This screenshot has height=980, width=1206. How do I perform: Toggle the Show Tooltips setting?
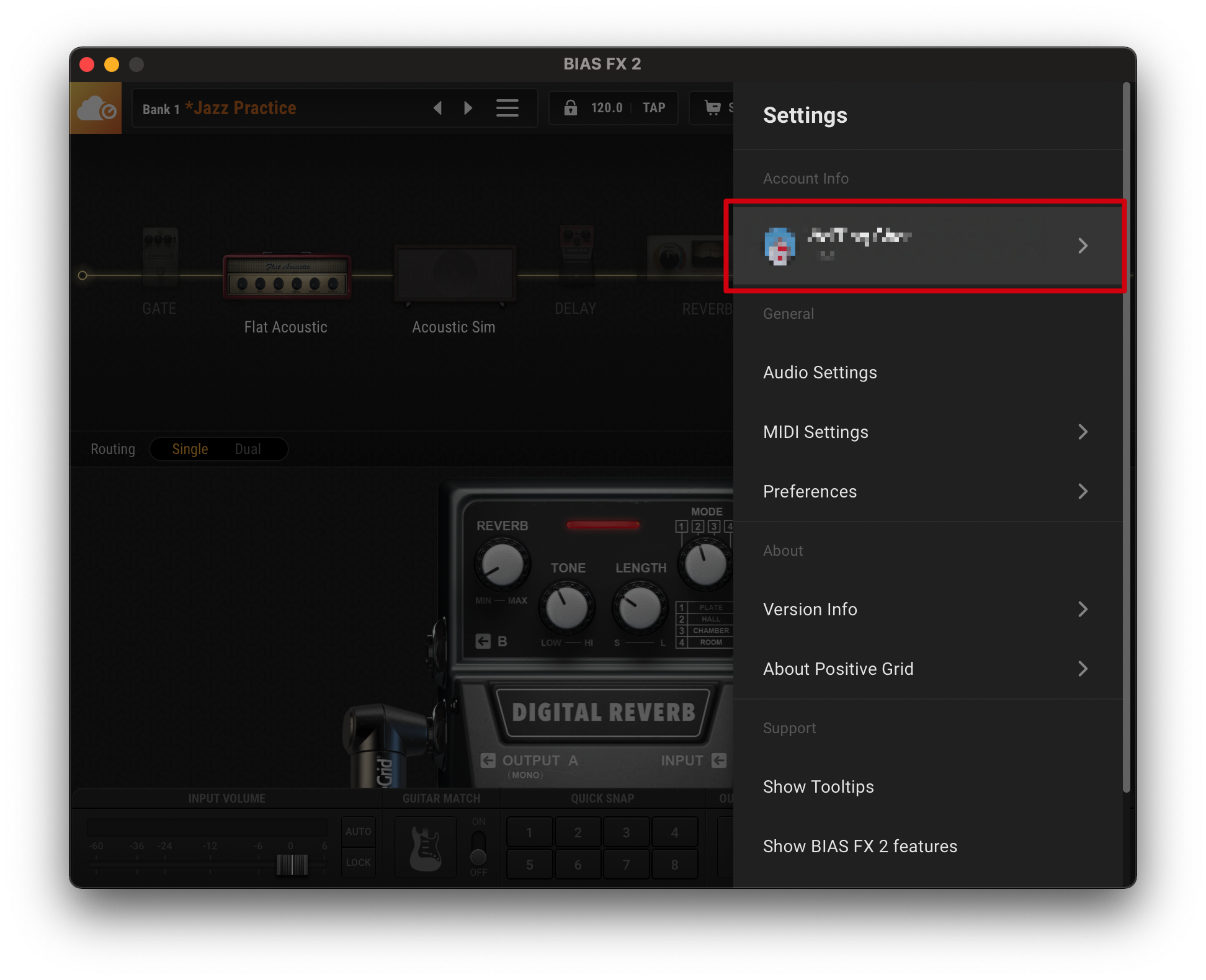(x=928, y=786)
